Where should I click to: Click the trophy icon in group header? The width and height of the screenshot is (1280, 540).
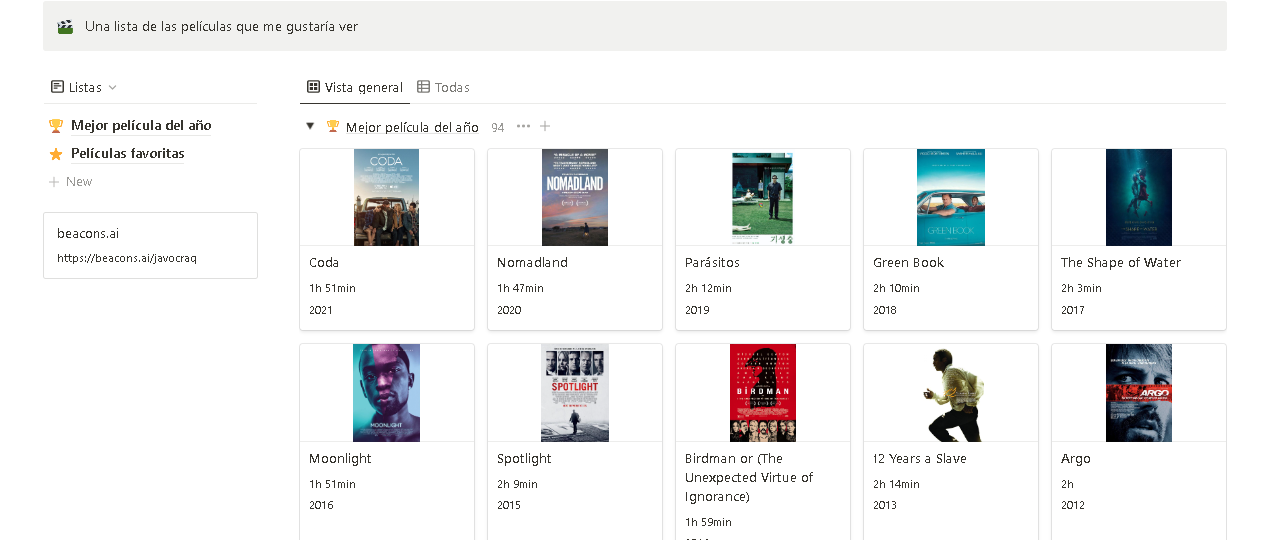[333, 127]
